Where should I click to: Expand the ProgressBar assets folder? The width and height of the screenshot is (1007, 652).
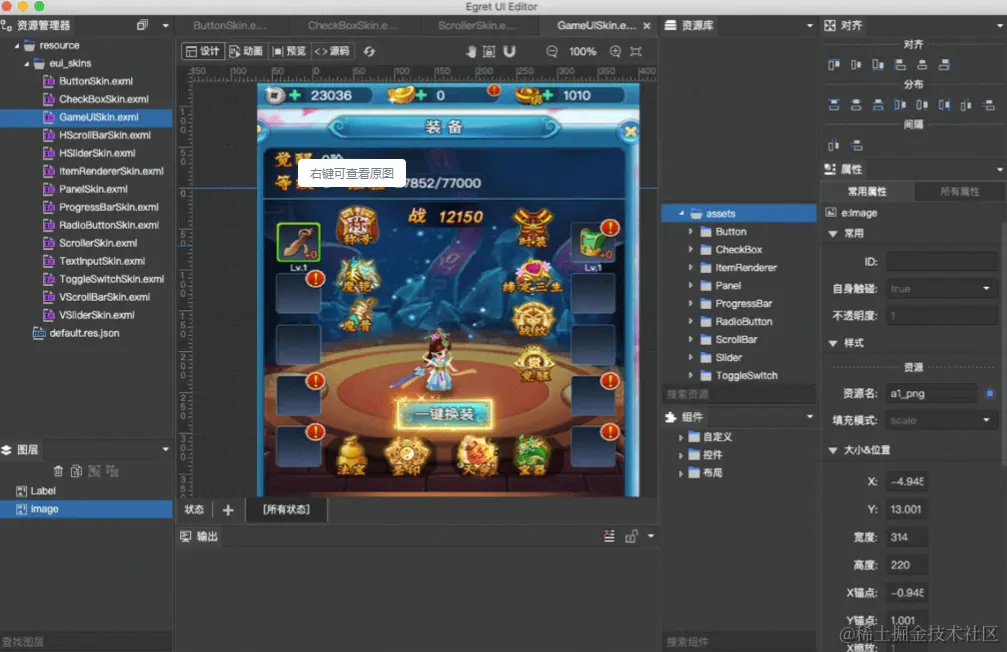pyautogui.click(x=691, y=303)
